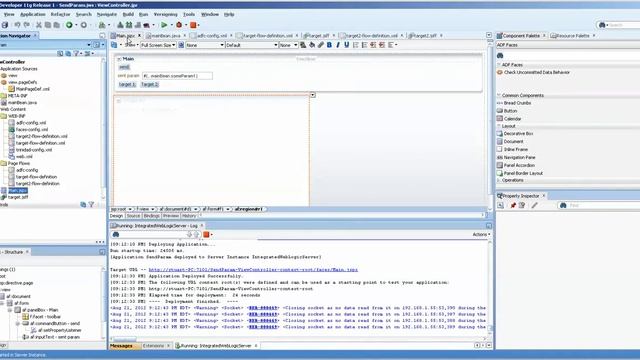Select mainBean.java in navigator tree
This screenshot has height=360, width=640.
[19, 102]
